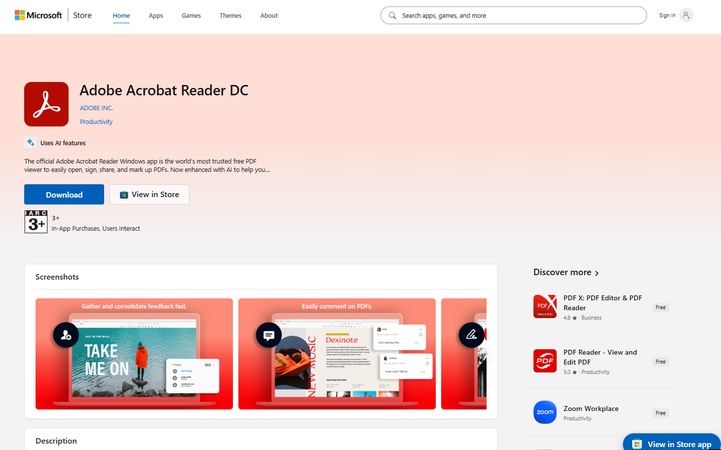721x450 pixels.
Task: Go to the Games tab
Action: click(191, 16)
